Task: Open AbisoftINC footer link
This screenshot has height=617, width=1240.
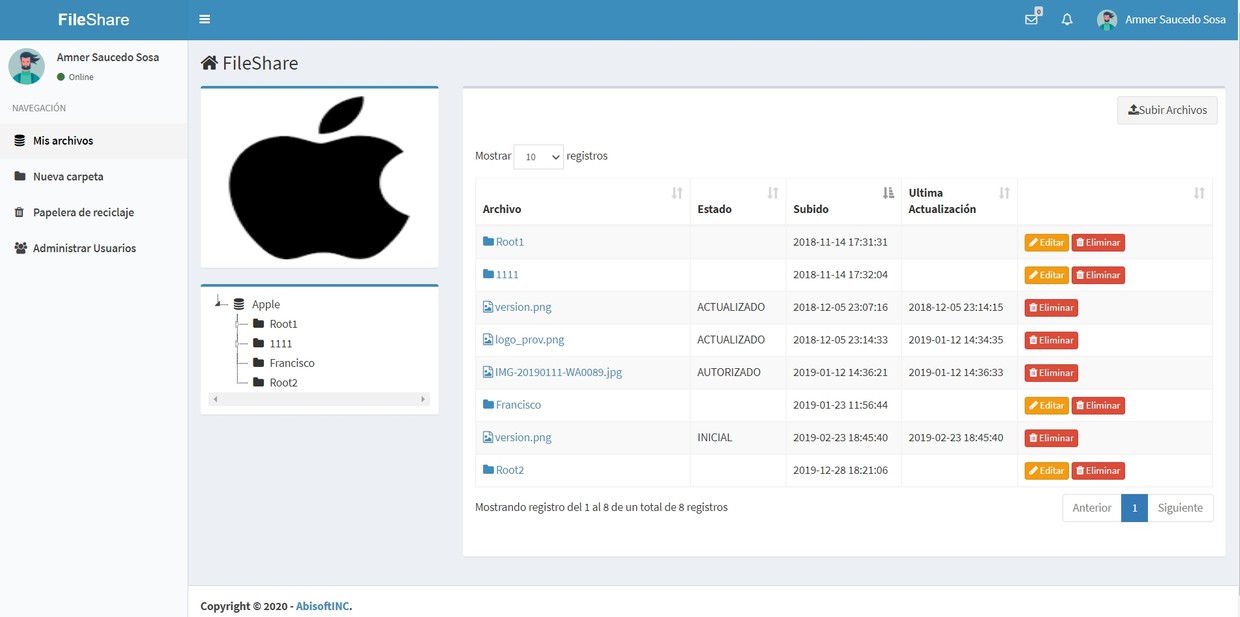Action: coord(322,606)
